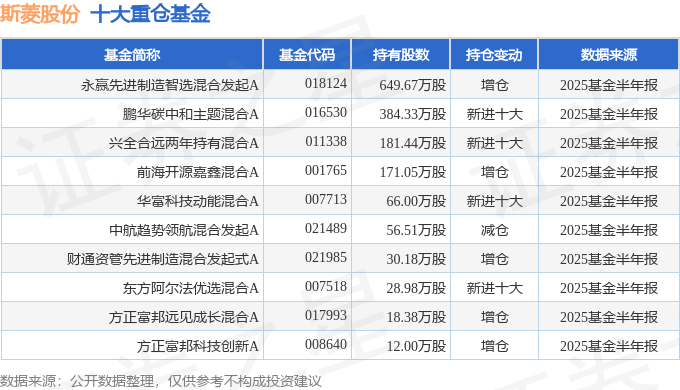680x390 pixels.
Task: Click the 减仓 status cell
Action: click(x=494, y=230)
